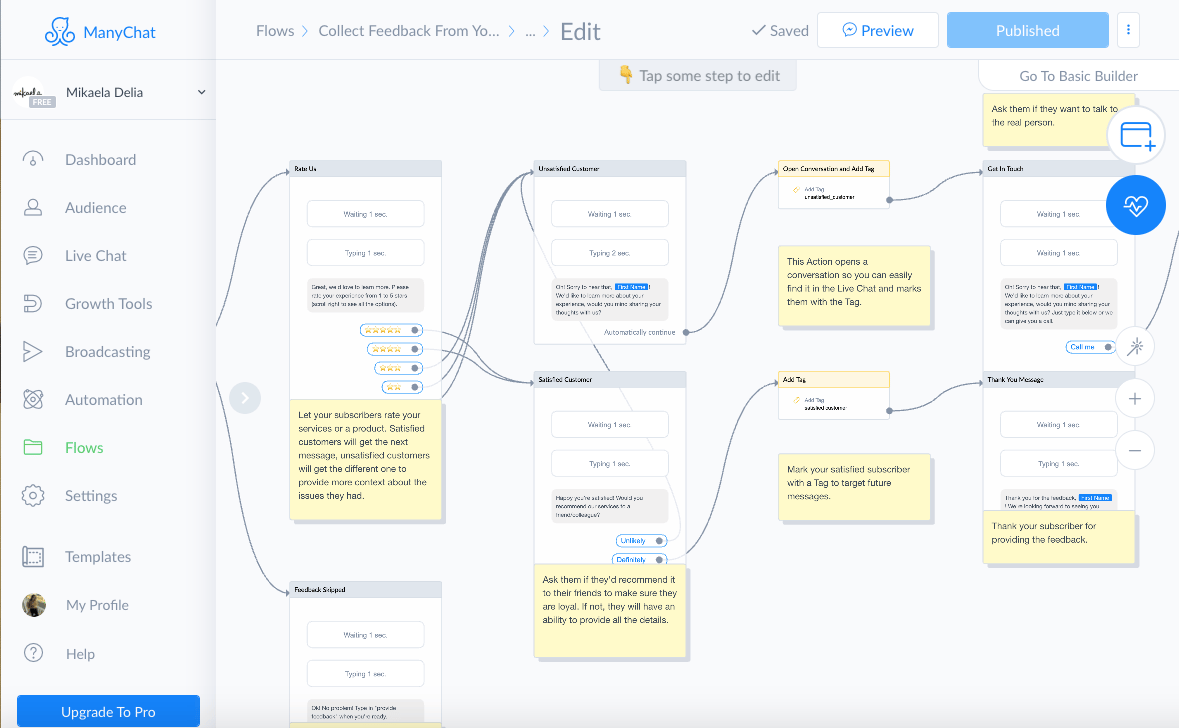Click the Automation atom icon
This screenshot has width=1179, height=728.
coord(33,399)
